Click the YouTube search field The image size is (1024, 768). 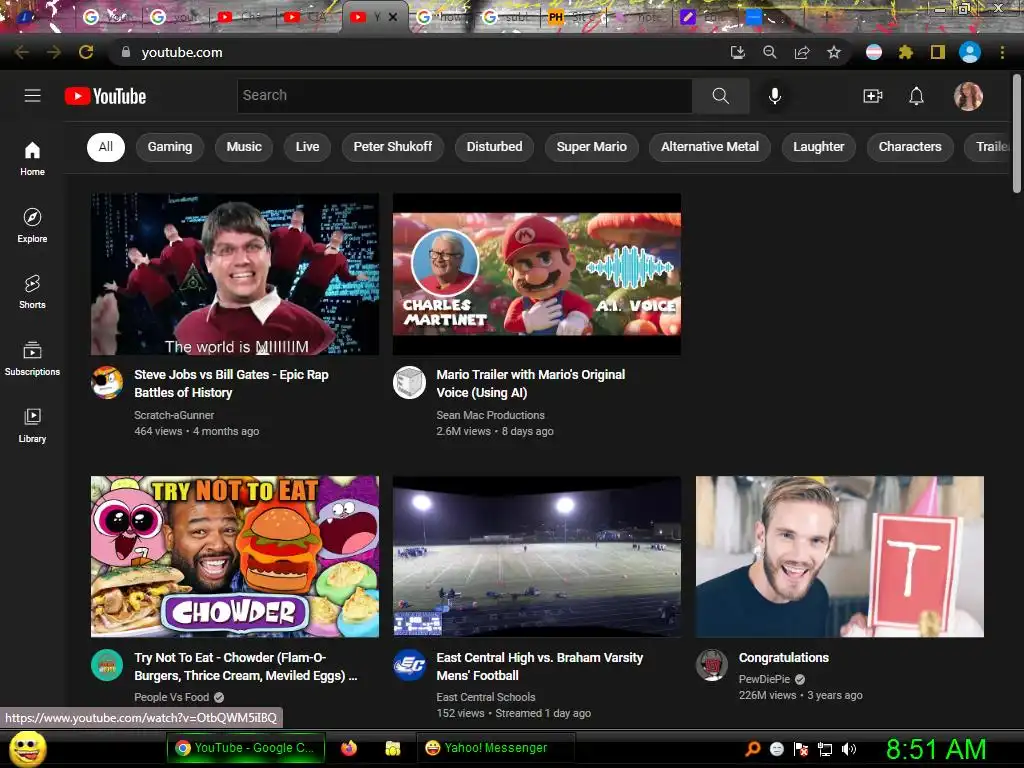pos(464,96)
